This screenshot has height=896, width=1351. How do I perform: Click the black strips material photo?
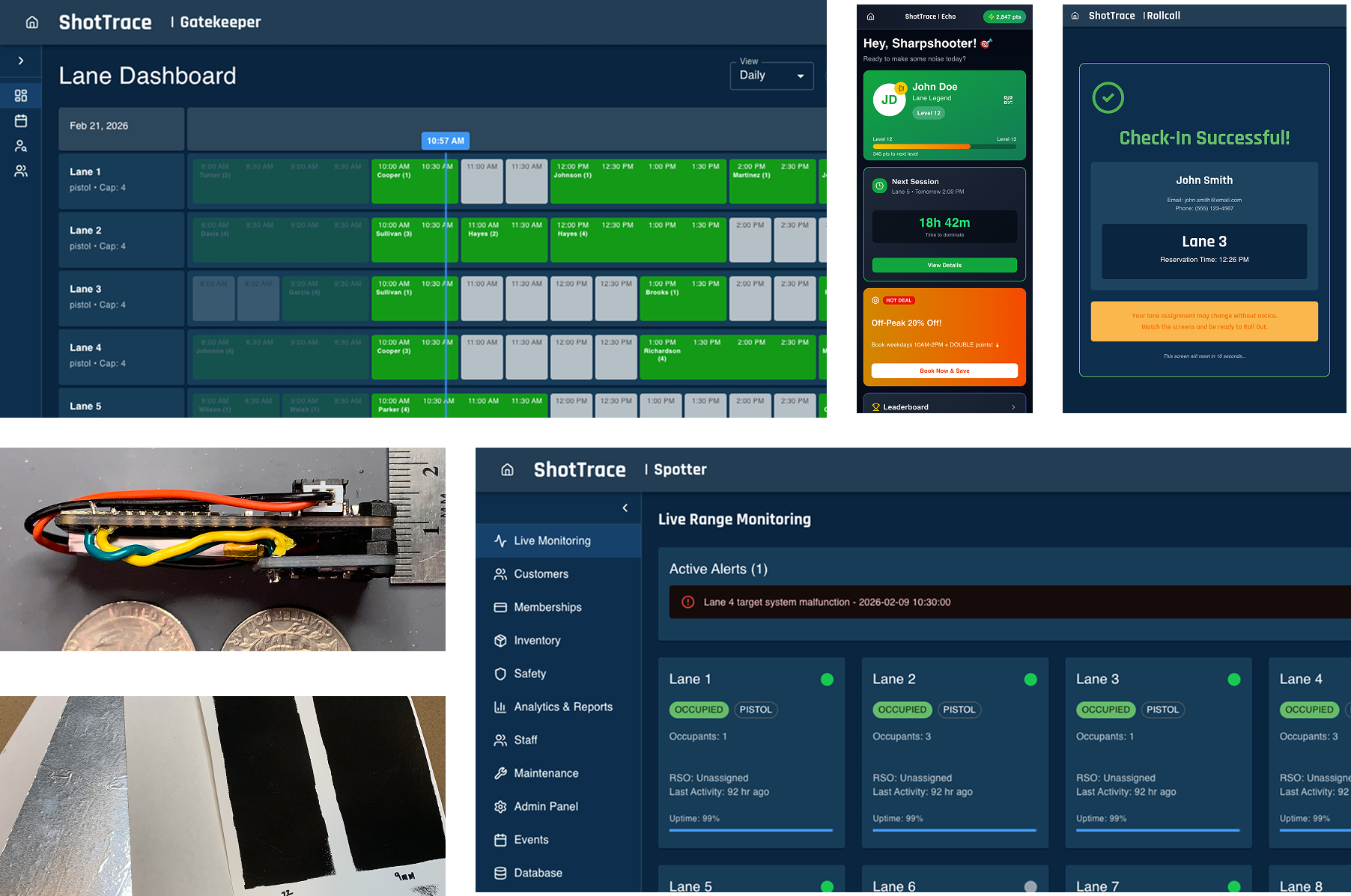click(222, 796)
